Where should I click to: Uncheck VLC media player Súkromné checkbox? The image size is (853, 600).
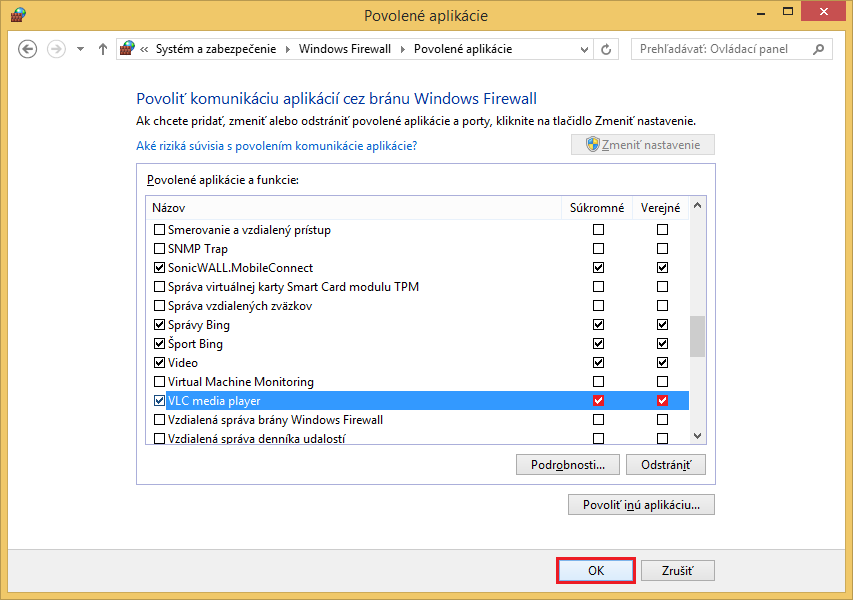coord(598,401)
